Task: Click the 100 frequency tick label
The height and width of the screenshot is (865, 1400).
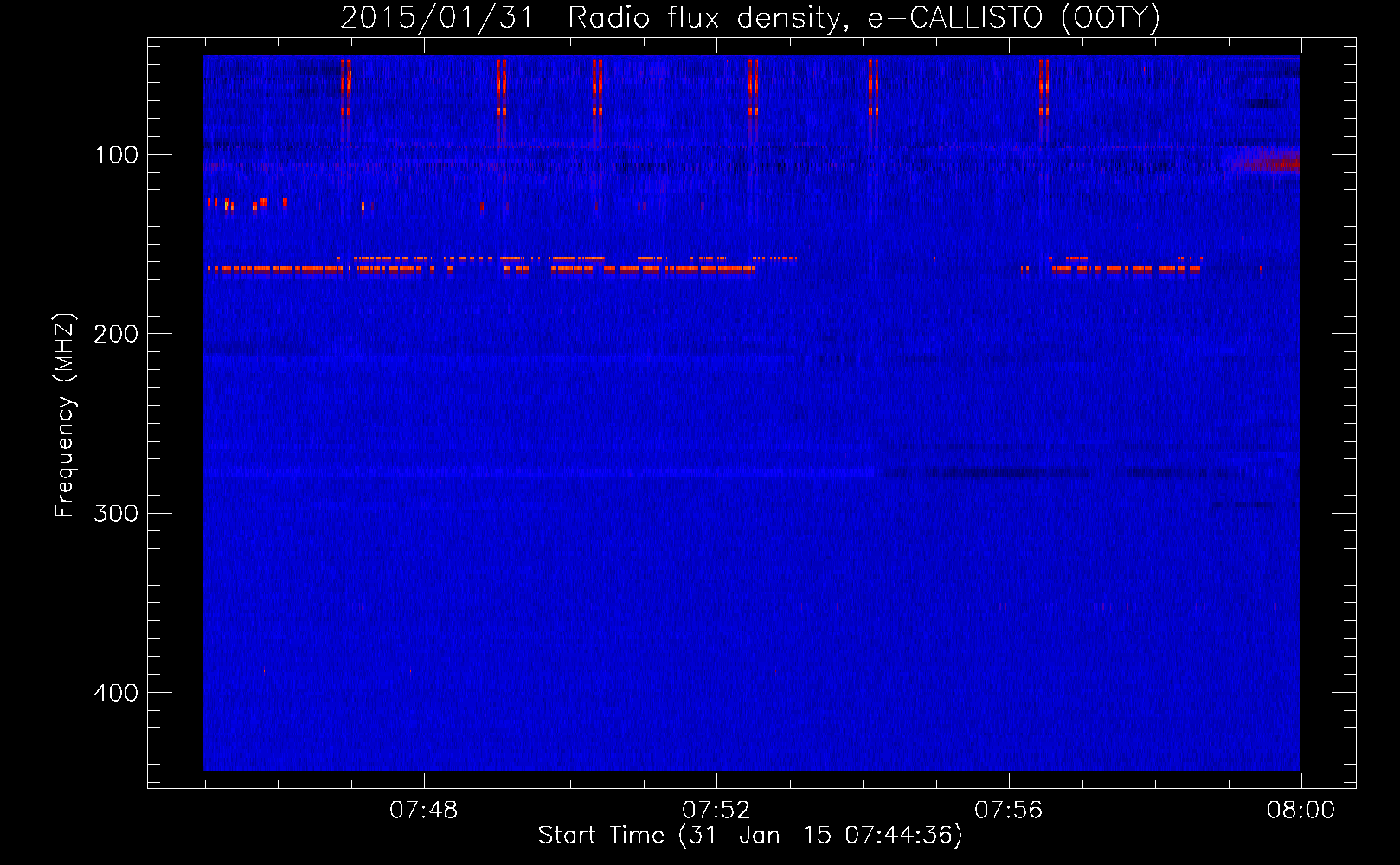Action: (117, 155)
